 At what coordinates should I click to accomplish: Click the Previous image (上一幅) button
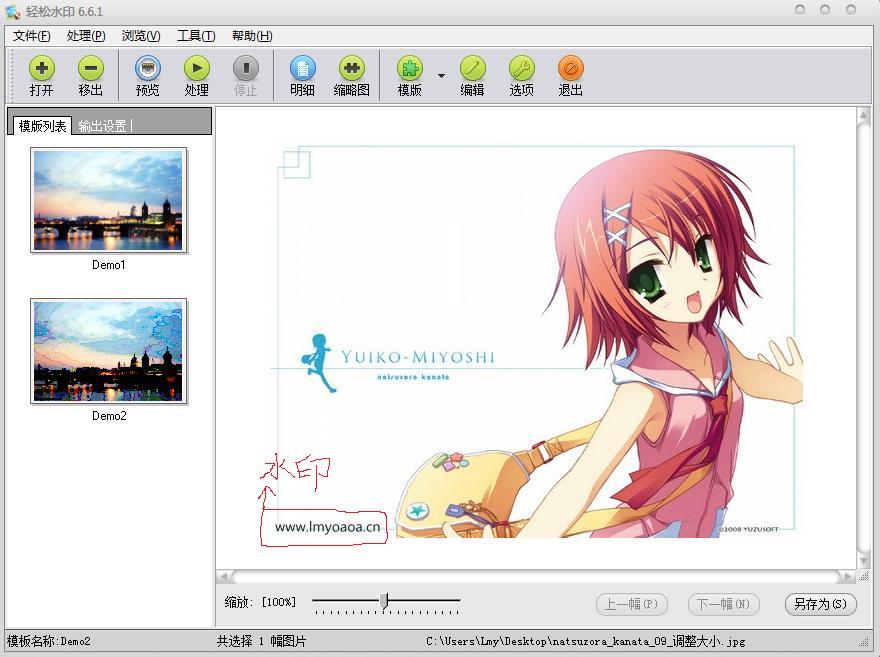[x=631, y=604]
